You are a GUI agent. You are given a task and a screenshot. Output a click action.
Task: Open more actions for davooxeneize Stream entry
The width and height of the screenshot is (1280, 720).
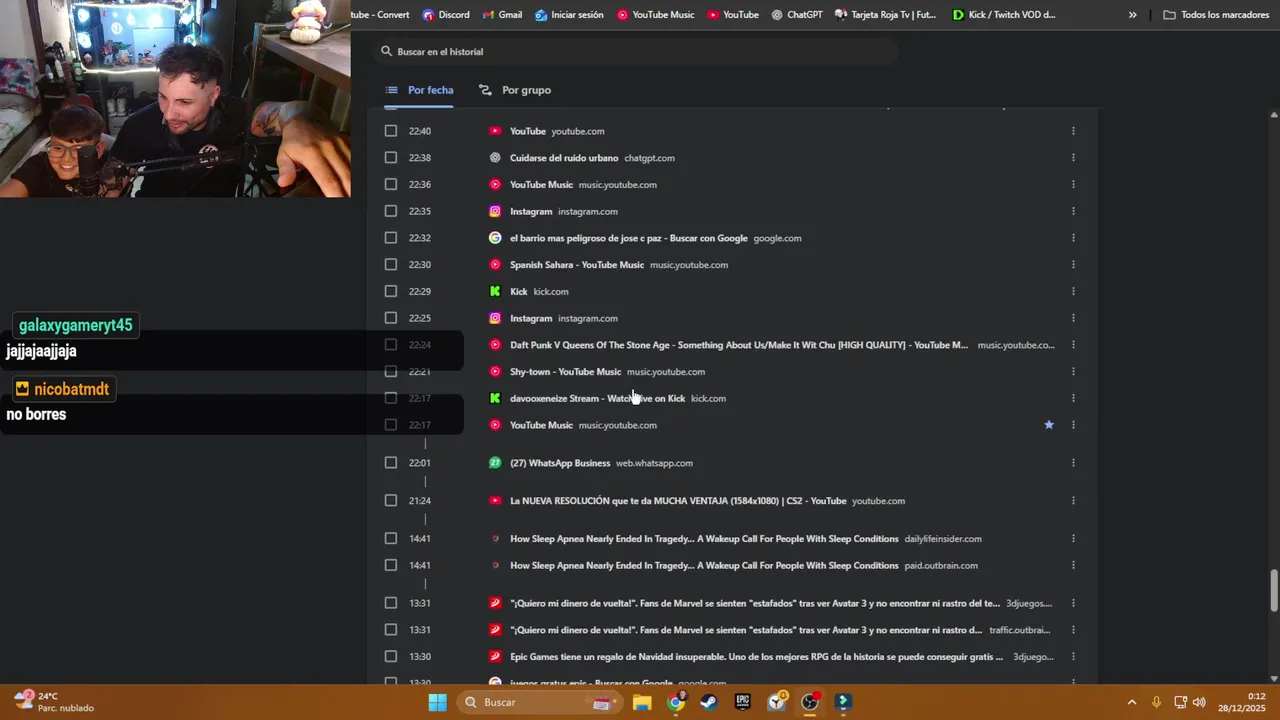(x=1073, y=398)
